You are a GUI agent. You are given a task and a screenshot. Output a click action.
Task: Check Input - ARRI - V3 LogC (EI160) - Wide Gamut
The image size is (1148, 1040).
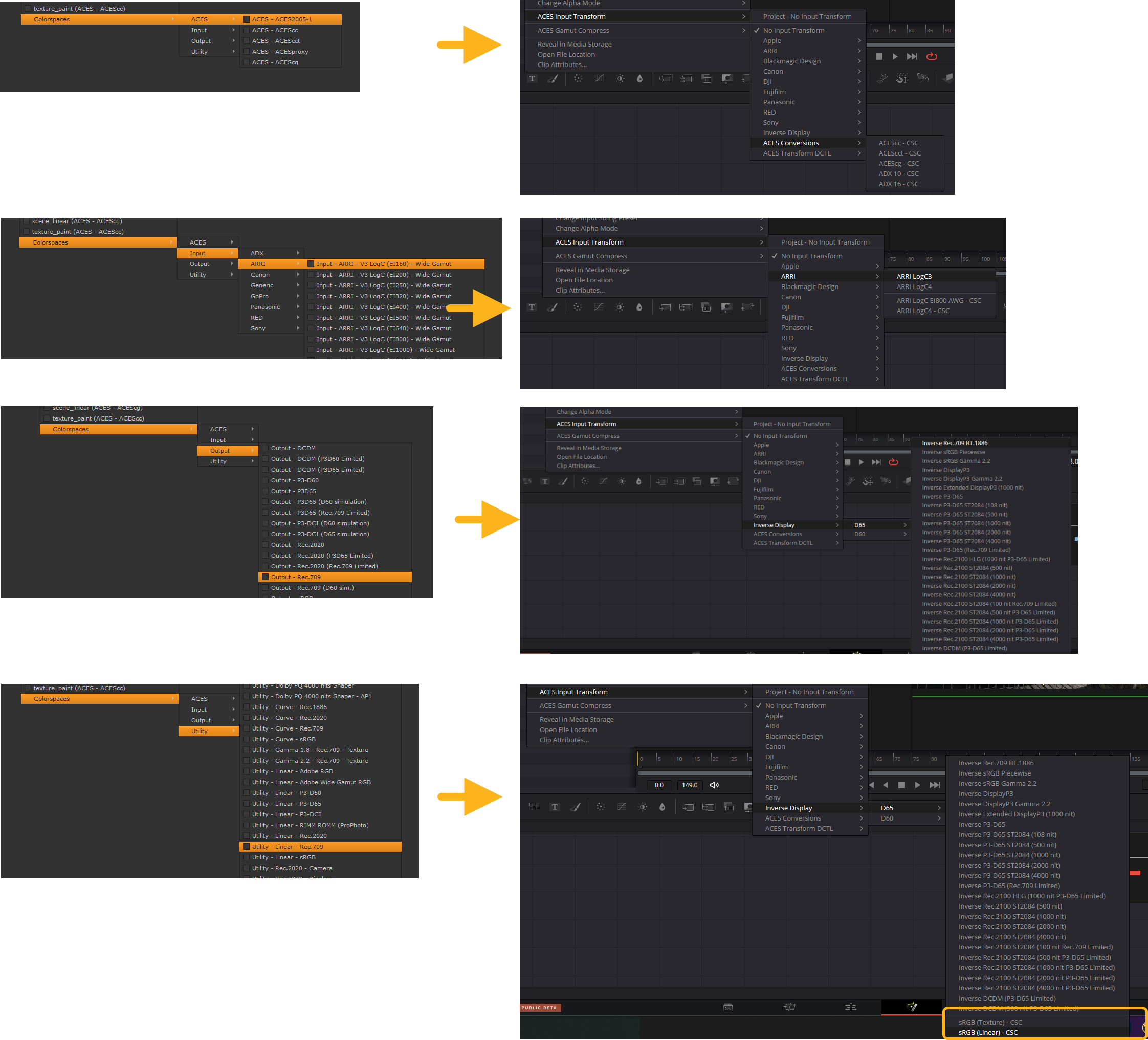coord(311,263)
